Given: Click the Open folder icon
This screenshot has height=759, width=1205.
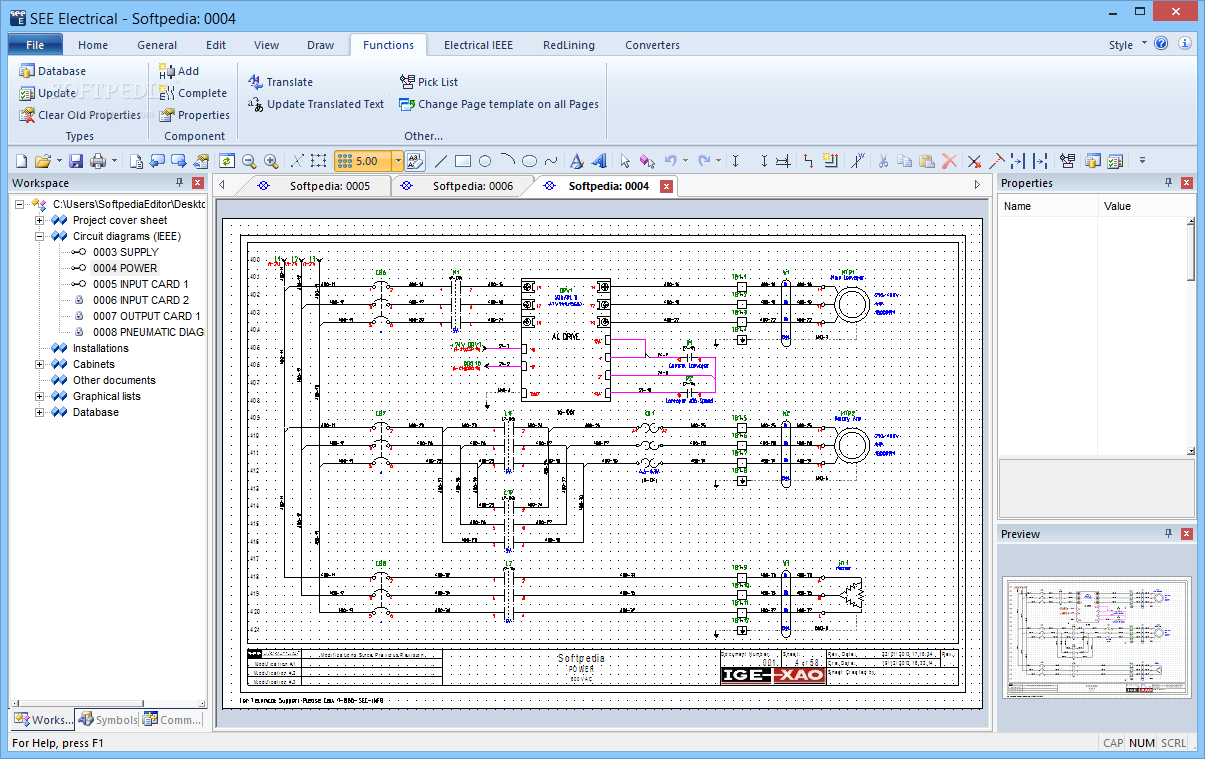Looking at the screenshot, I should coord(42,161).
